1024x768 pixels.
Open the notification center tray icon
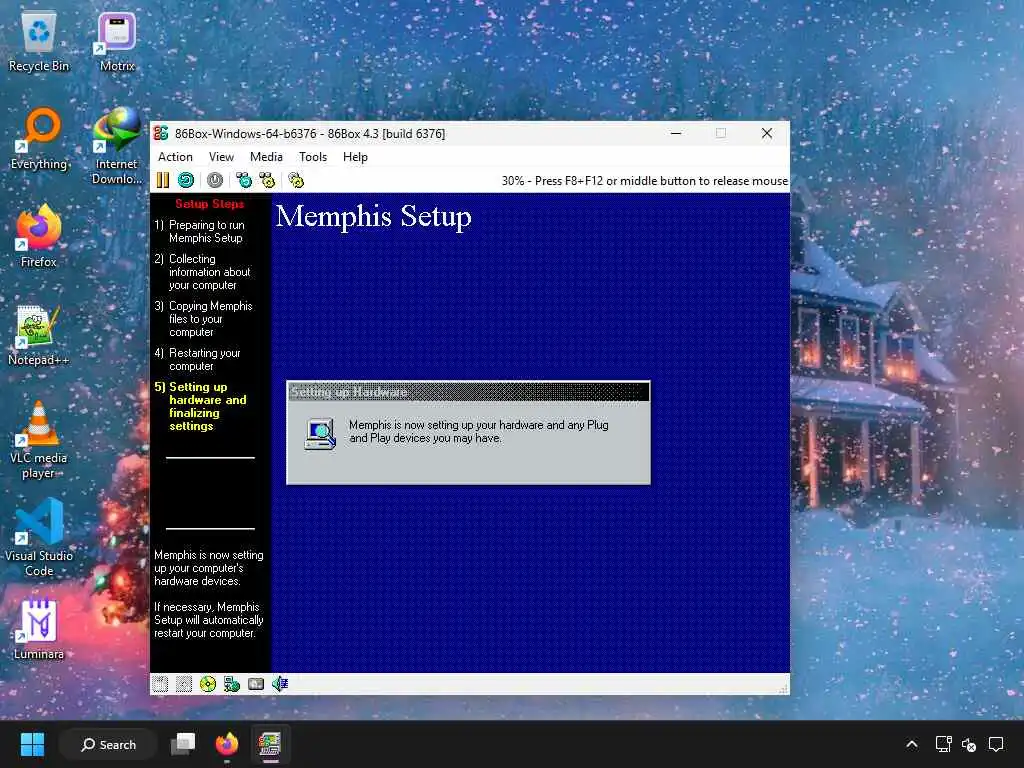click(x=996, y=744)
